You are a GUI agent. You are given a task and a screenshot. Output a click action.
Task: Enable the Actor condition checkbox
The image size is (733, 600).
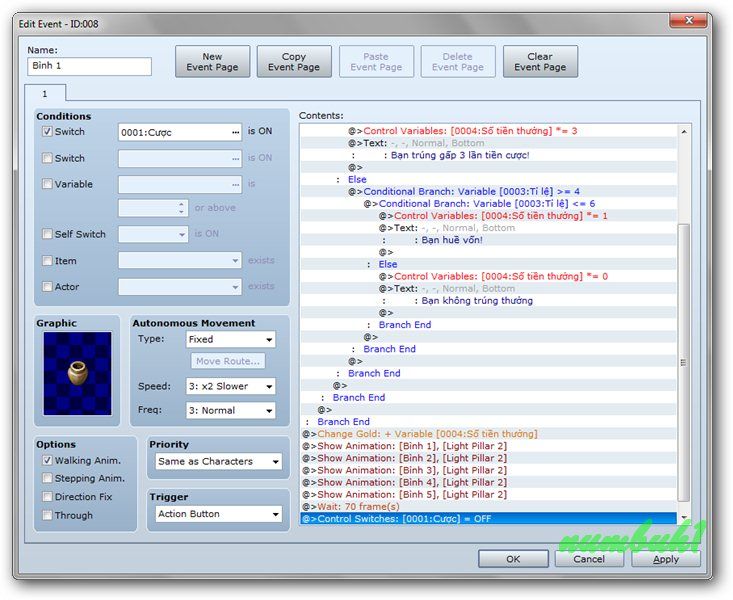(47, 286)
